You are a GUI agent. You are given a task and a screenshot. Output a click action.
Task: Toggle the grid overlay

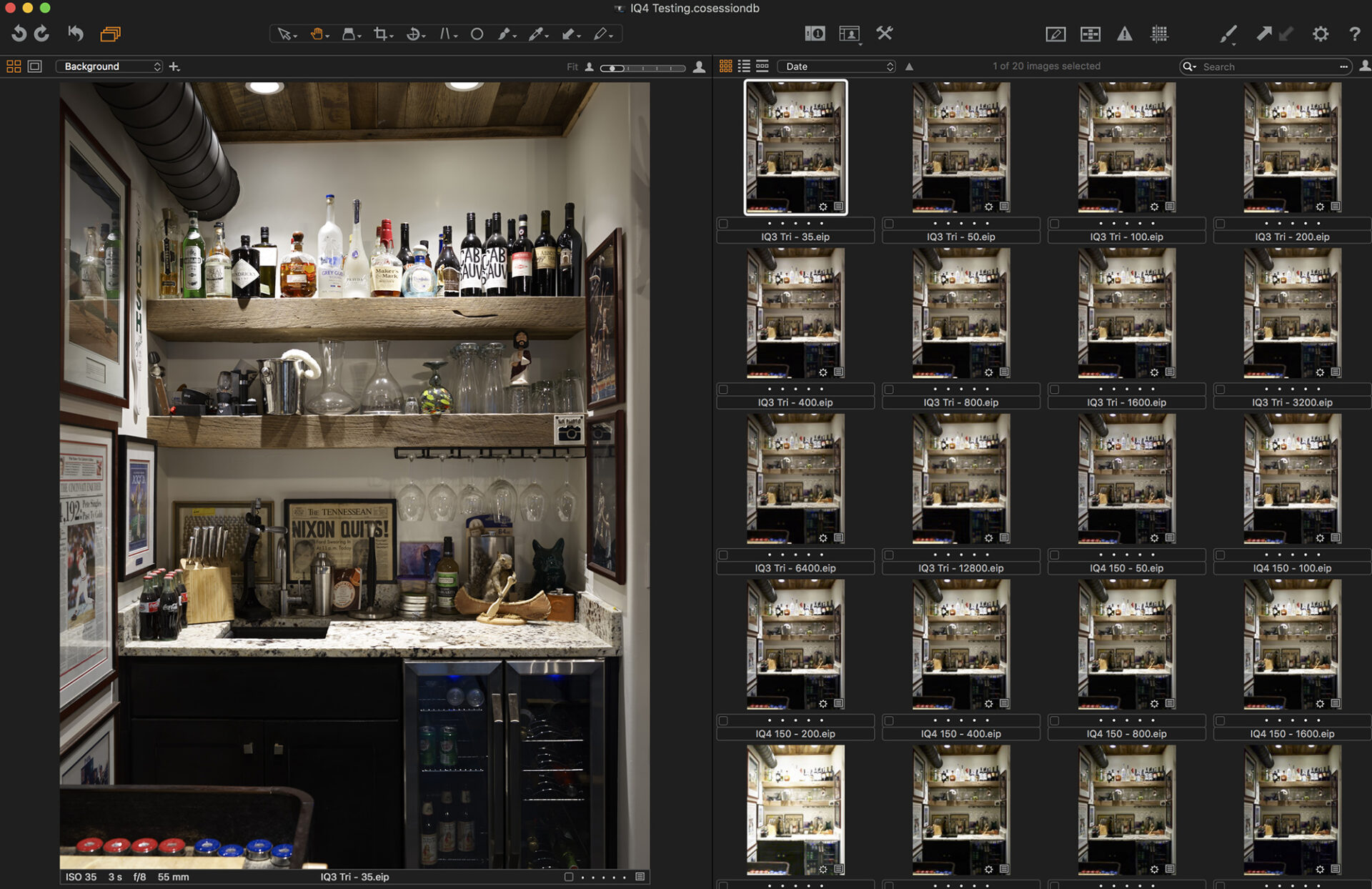pos(1160,34)
